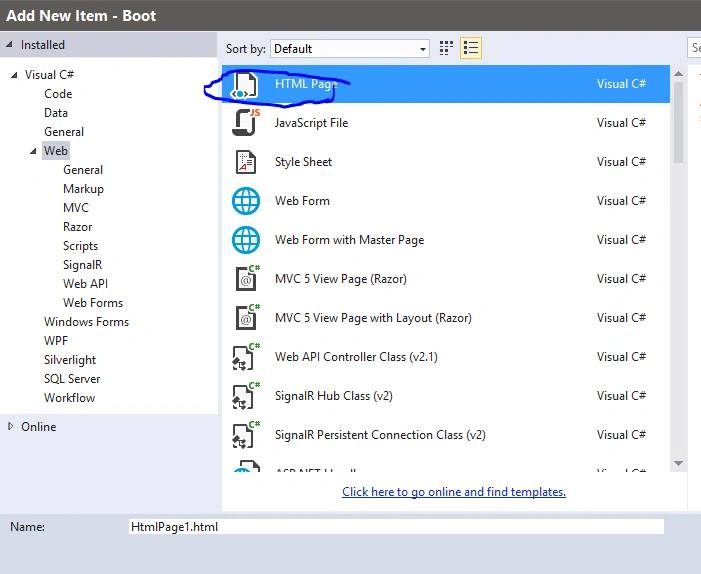The height and width of the screenshot is (574, 701).
Task: Switch to medium icons list view
Action: coord(471,48)
